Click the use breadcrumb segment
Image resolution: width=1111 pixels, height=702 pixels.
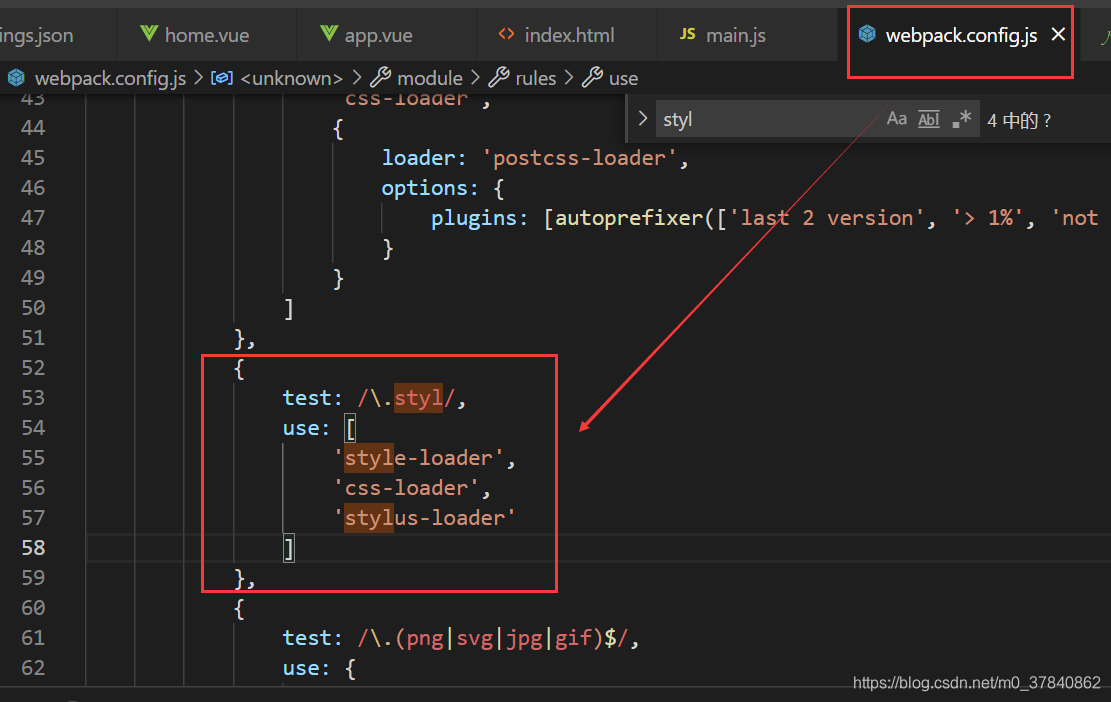coord(624,79)
